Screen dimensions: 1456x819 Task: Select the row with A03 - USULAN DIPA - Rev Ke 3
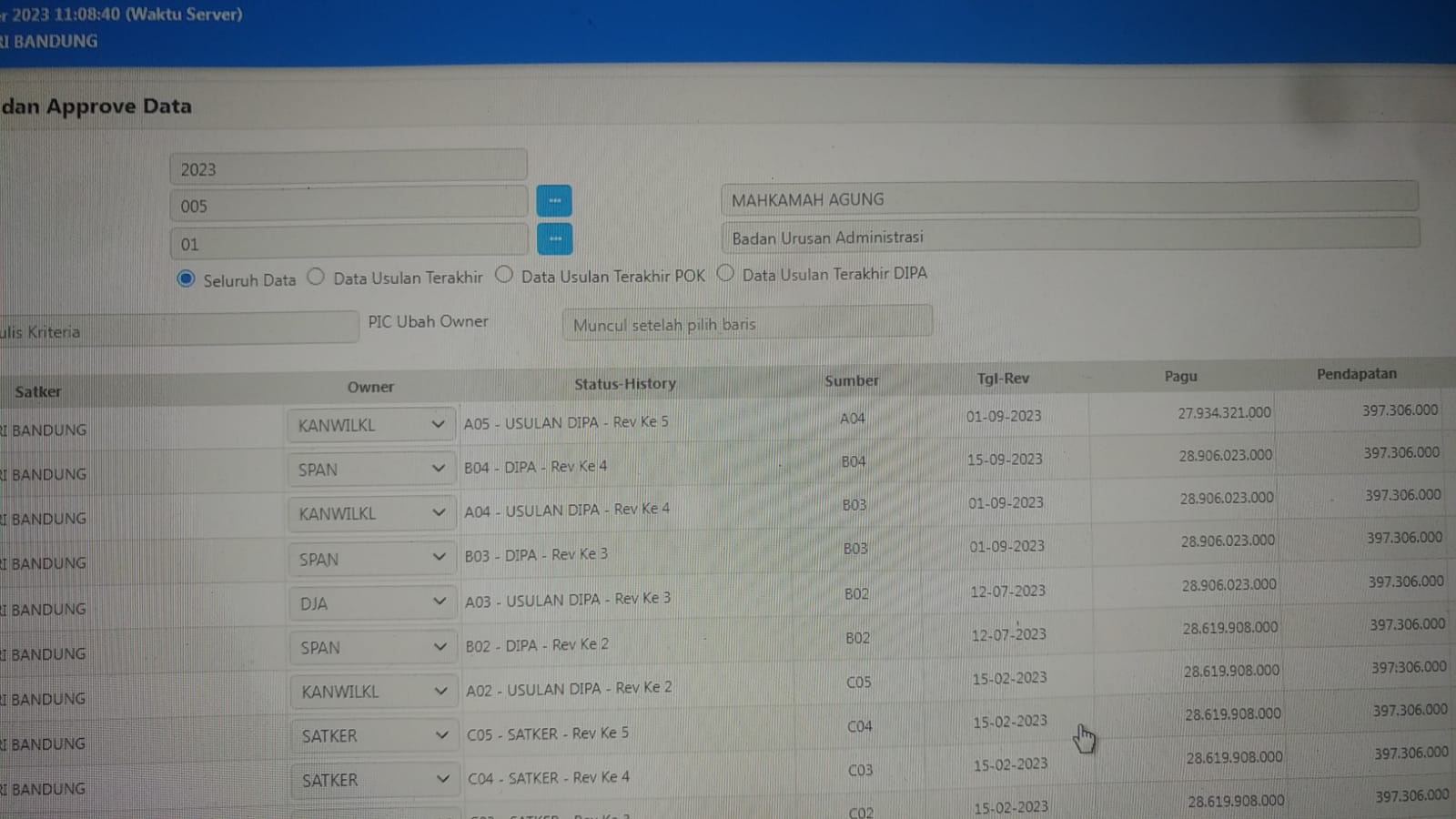[x=568, y=600]
